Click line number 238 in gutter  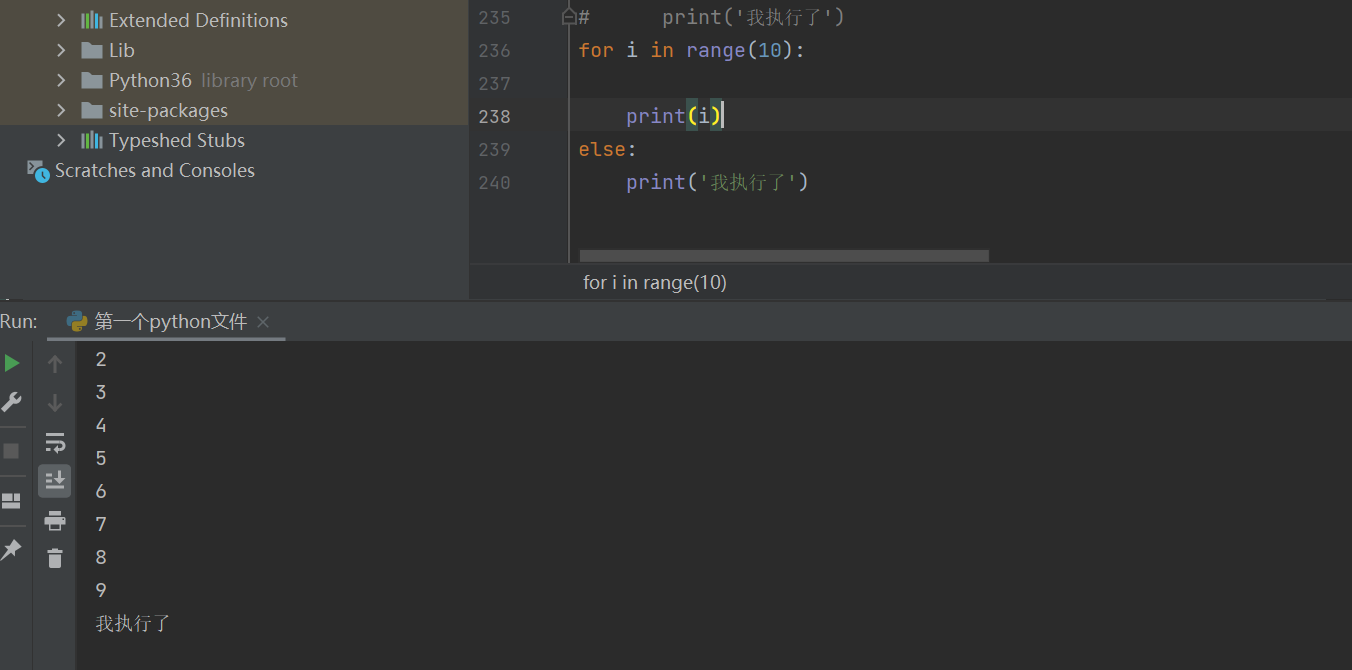(x=494, y=116)
